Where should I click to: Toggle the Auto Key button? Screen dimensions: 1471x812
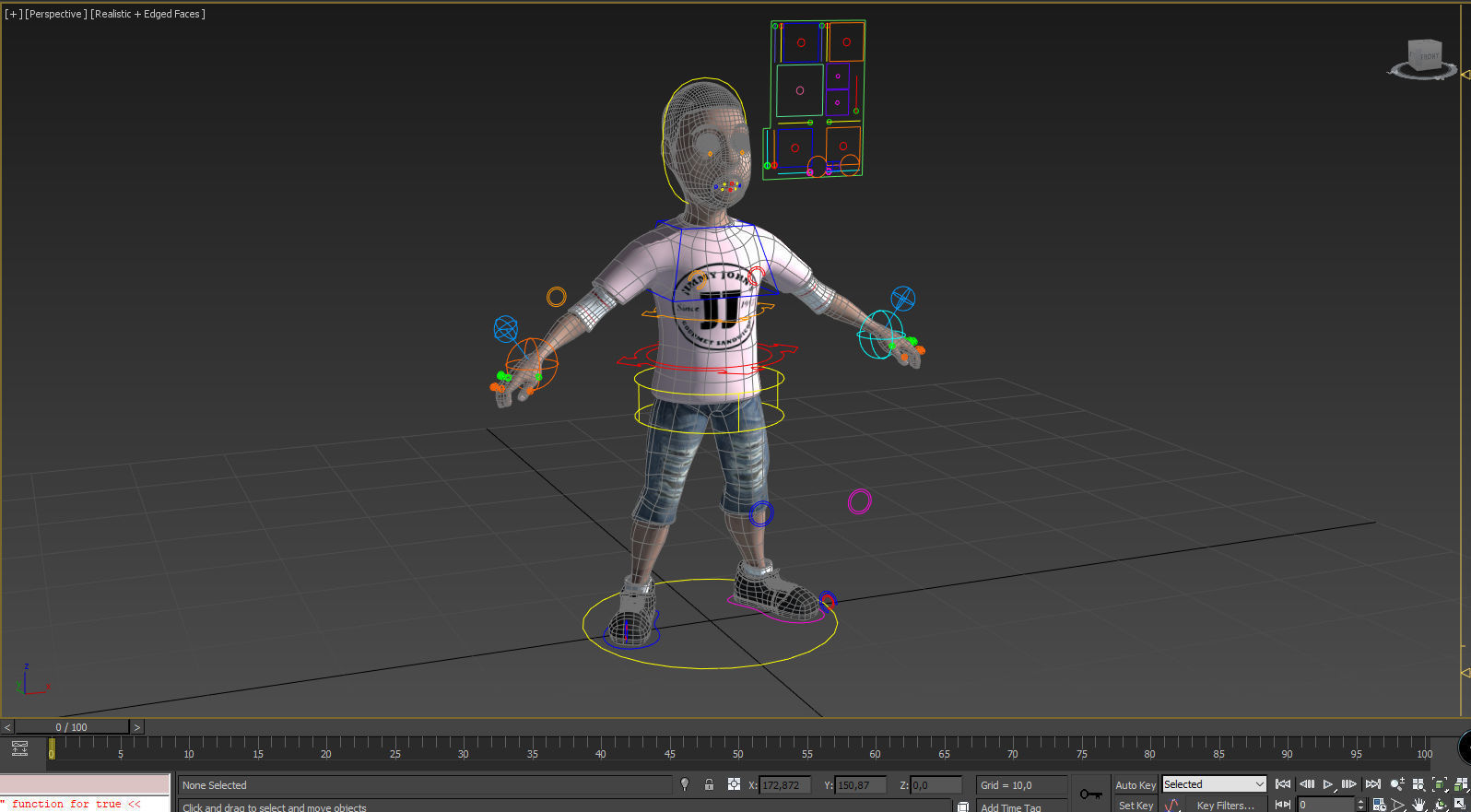[1136, 785]
